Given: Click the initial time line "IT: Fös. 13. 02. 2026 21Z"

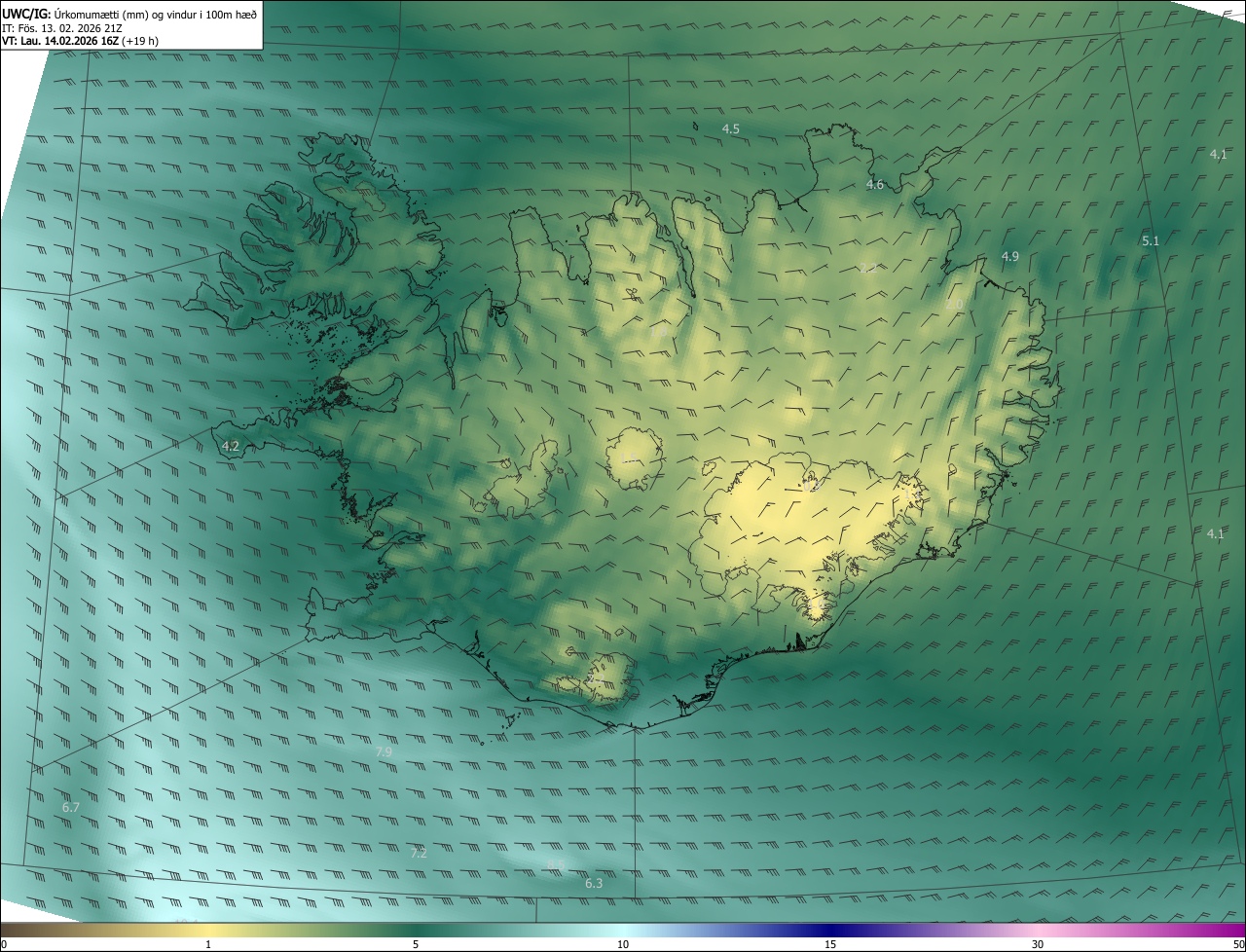Looking at the screenshot, I should [x=62, y=27].
